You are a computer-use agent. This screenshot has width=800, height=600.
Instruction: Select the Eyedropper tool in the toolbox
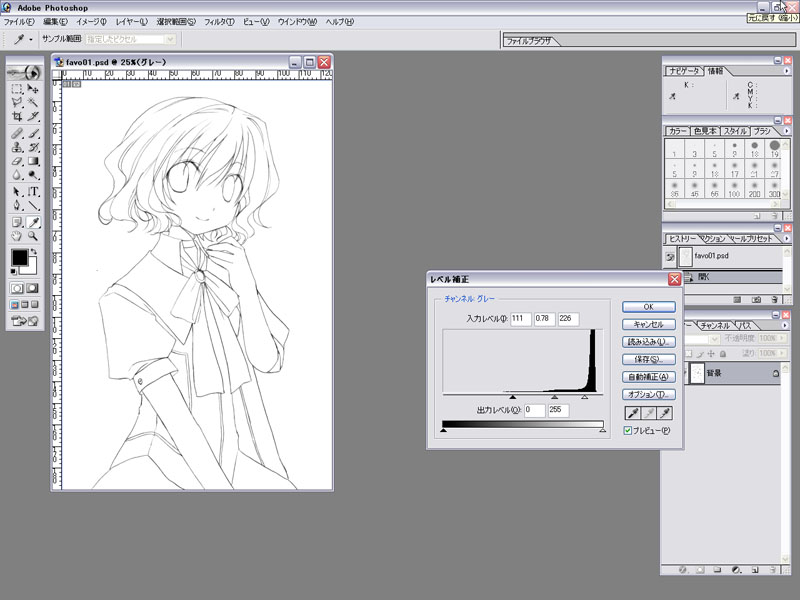[33, 222]
